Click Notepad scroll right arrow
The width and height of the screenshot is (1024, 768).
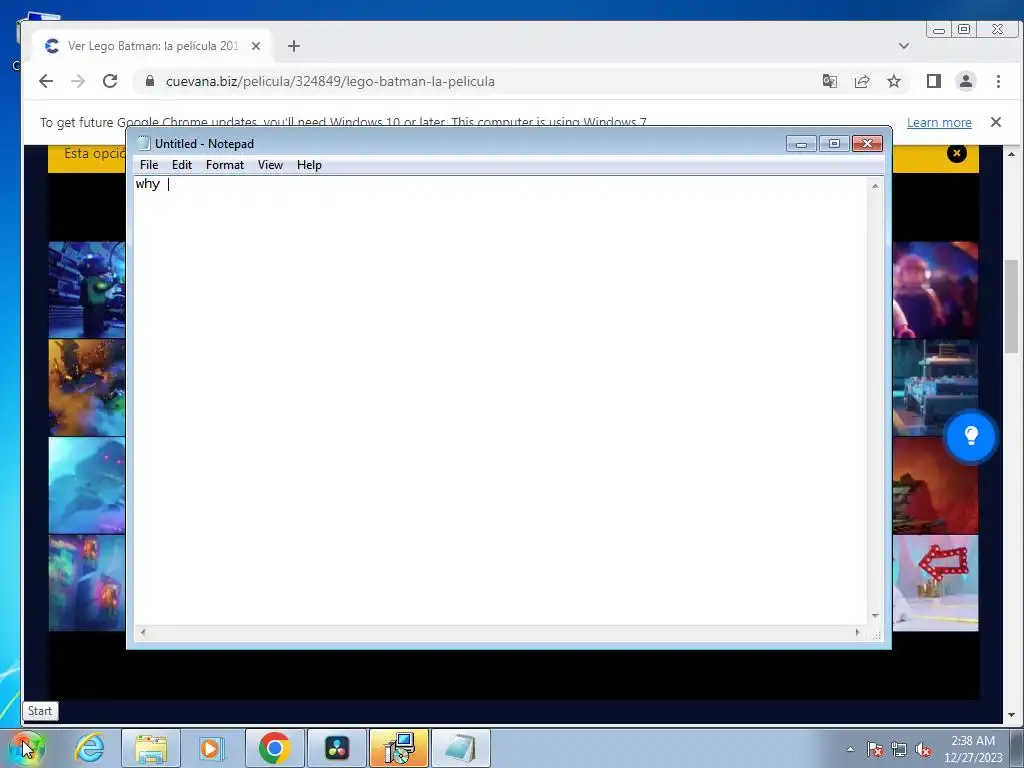pyautogui.click(x=857, y=632)
